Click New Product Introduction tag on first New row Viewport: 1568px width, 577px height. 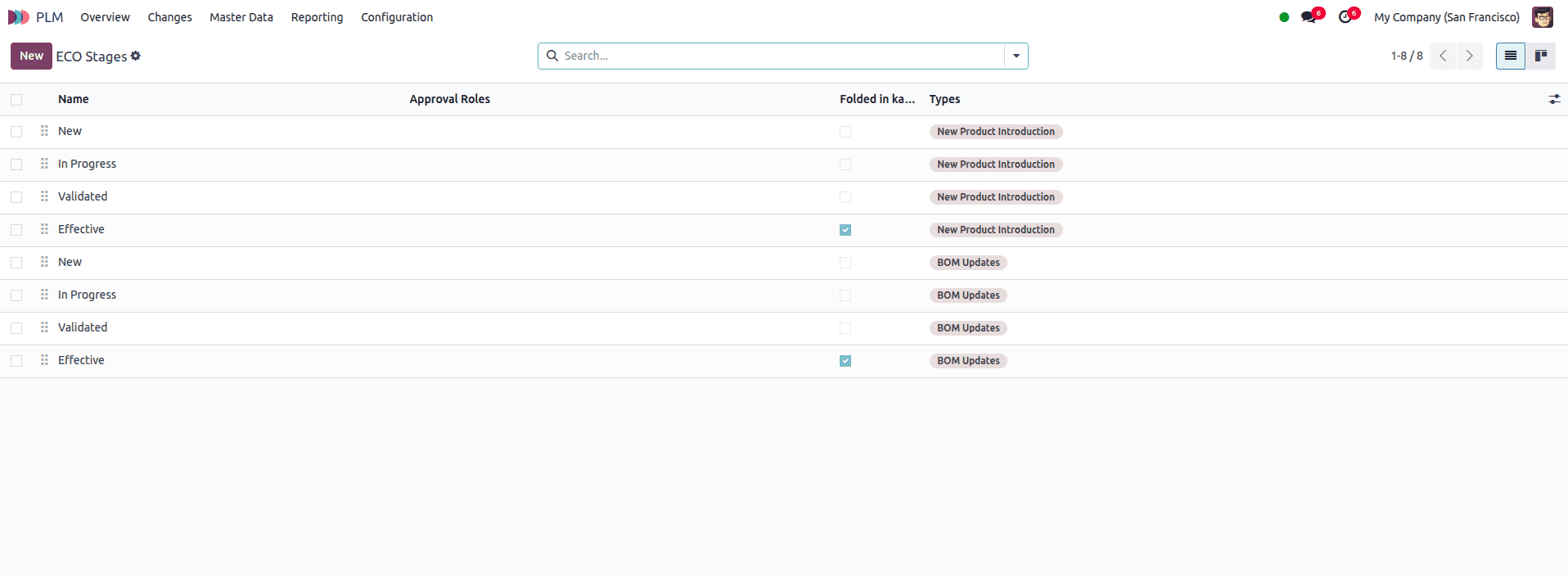pyautogui.click(x=995, y=132)
